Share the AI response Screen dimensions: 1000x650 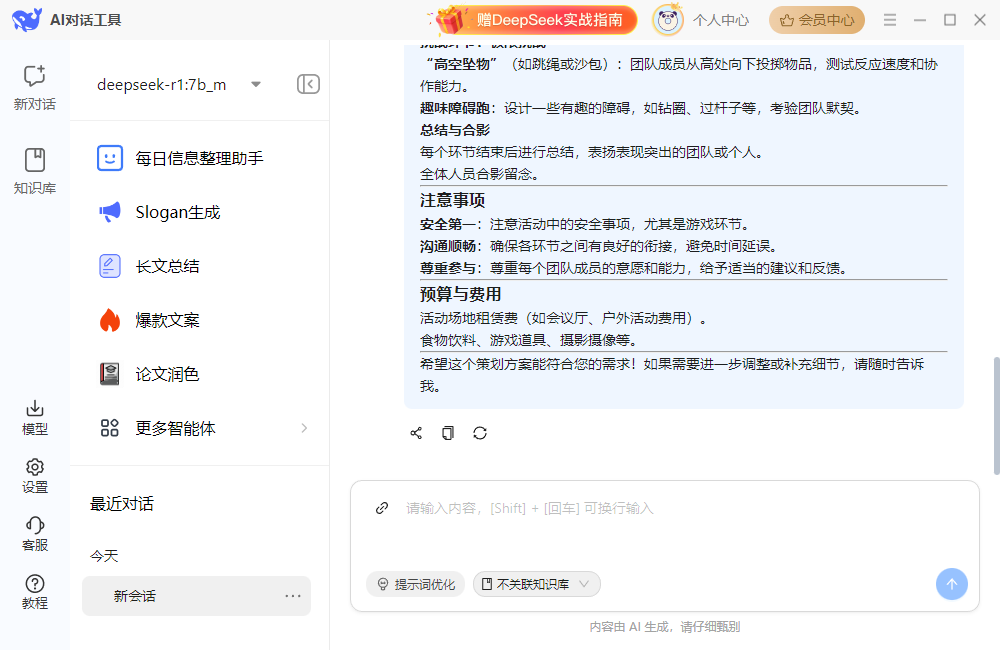click(x=416, y=433)
